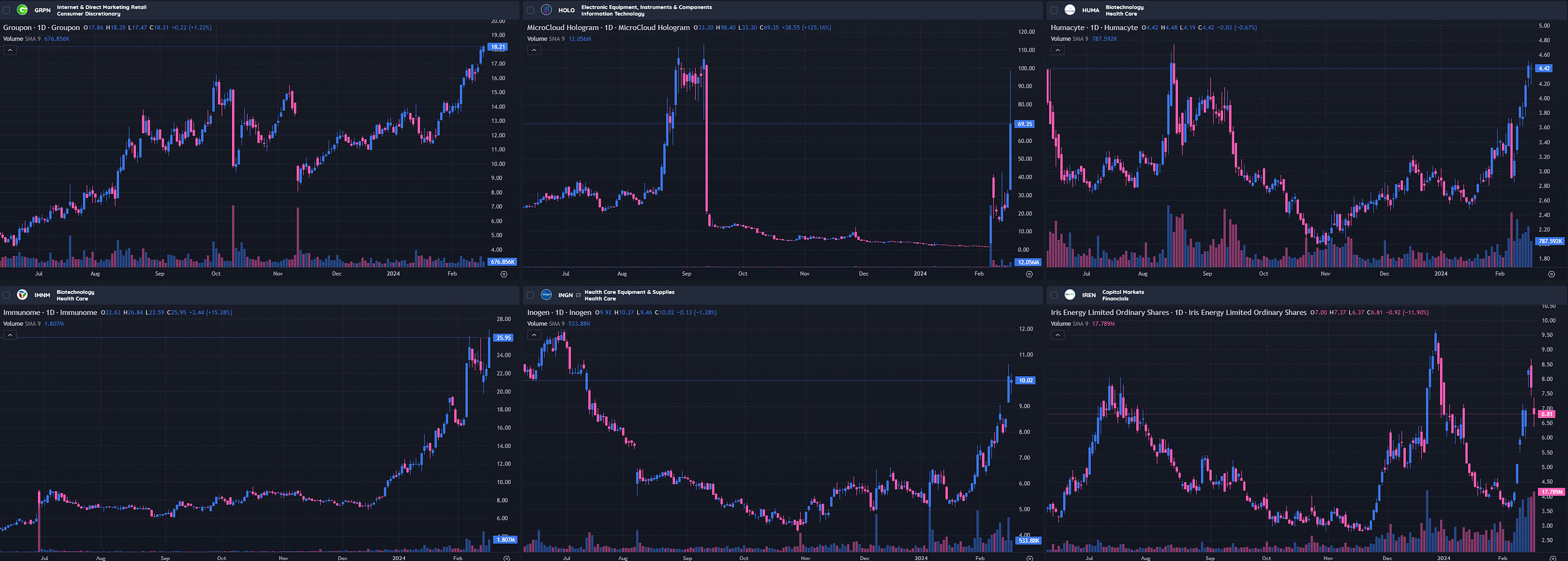Collapse the legend on the MicroCloud Hologram chart
This screenshot has width=1568, height=561.
point(534,50)
